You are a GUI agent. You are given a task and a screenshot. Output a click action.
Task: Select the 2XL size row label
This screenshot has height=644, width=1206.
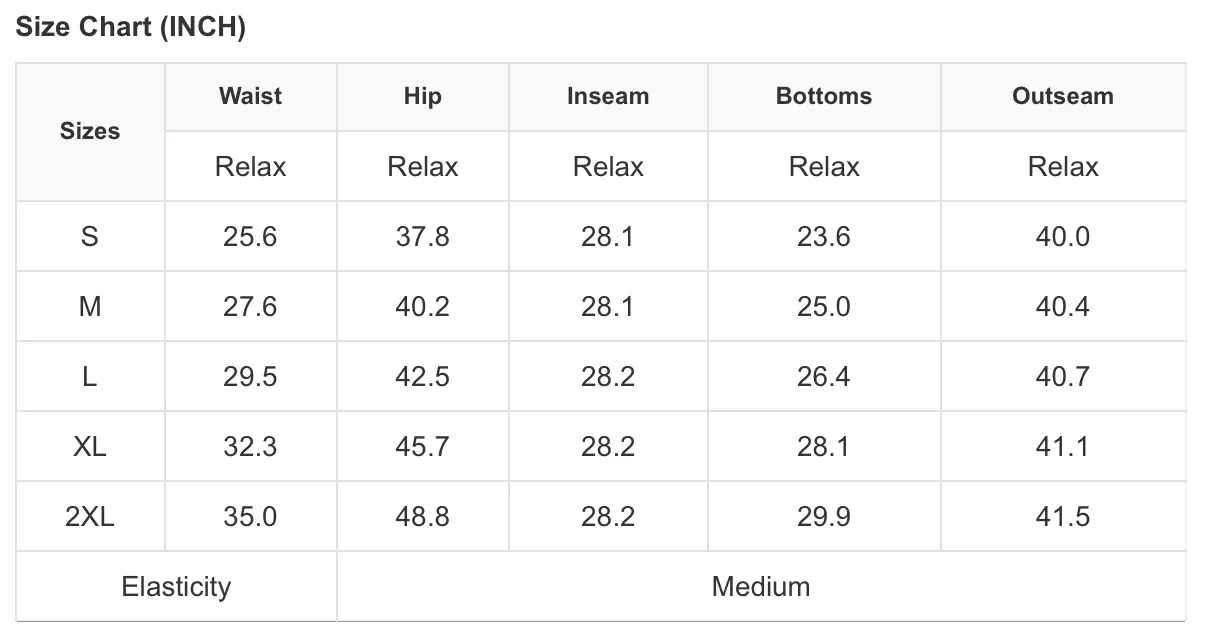(x=90, y=517)
